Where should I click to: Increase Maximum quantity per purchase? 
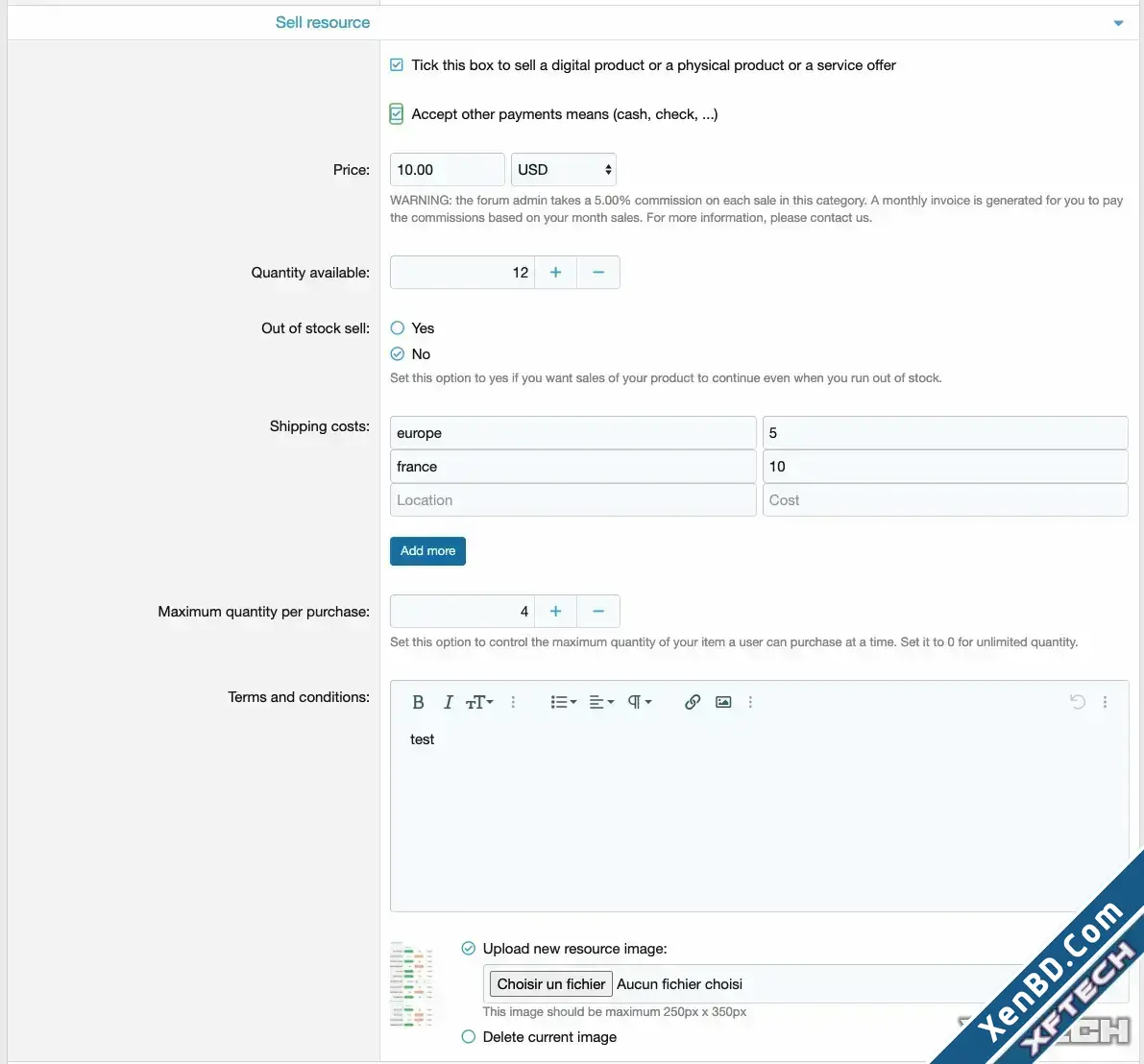click(555, 611)
